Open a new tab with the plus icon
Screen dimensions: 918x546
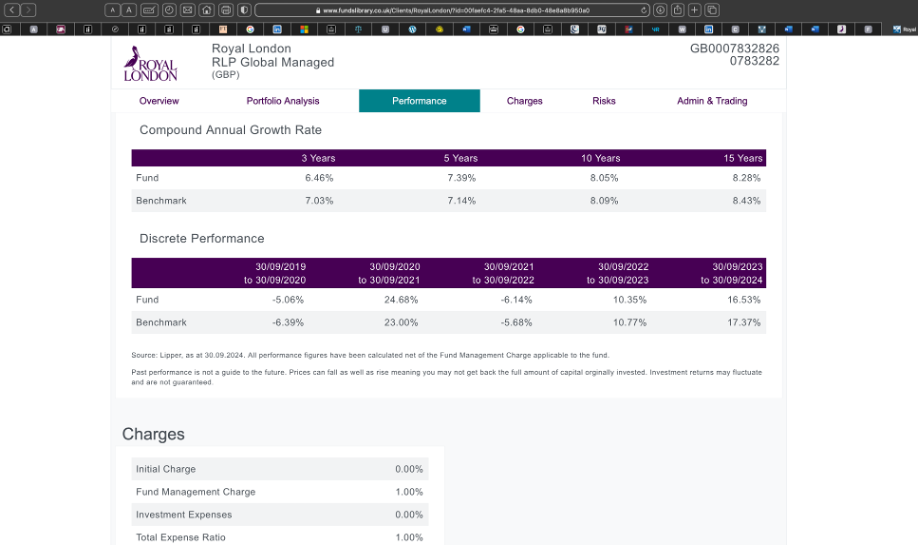[x=694, y=10]
